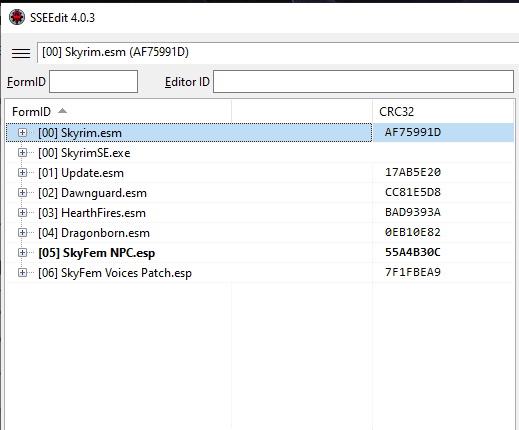
Task: Click CRC32 value 17AB5E20
Action: coord(413,172)
